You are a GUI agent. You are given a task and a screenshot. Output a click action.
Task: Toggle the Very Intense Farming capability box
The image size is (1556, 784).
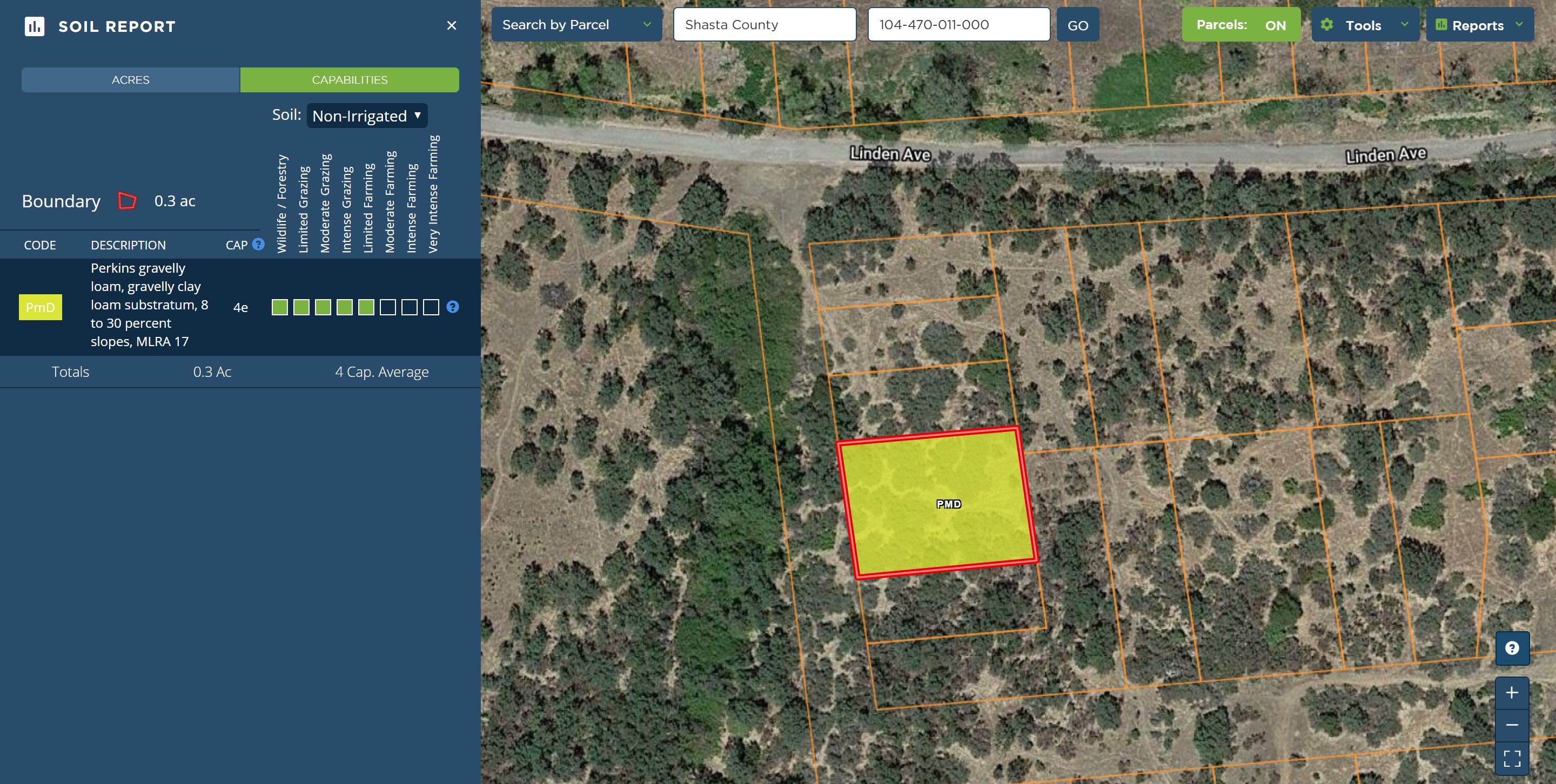point(431,307)
